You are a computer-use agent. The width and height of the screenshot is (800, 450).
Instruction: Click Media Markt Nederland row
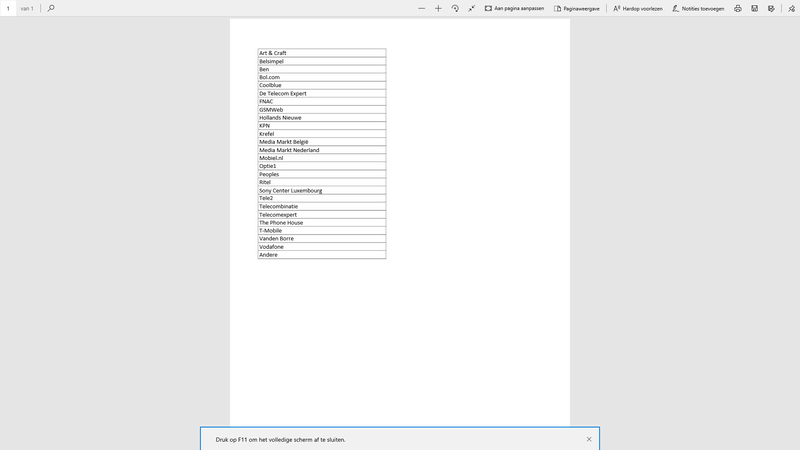321,150
